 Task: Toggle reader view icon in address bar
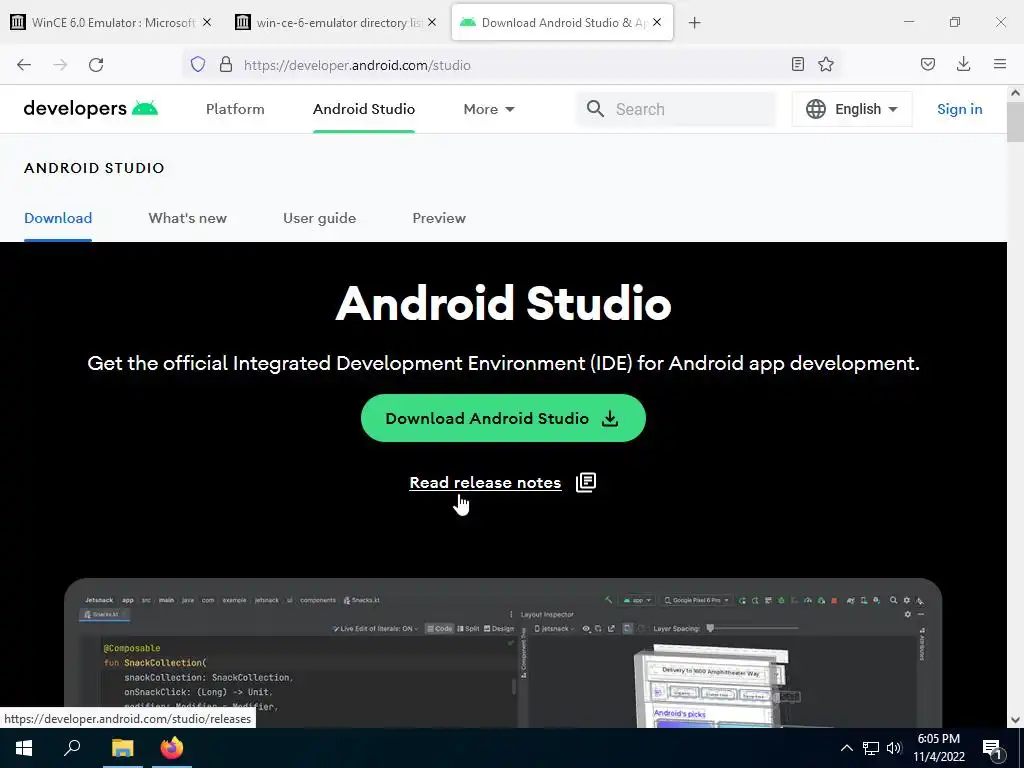coord(797,64)
